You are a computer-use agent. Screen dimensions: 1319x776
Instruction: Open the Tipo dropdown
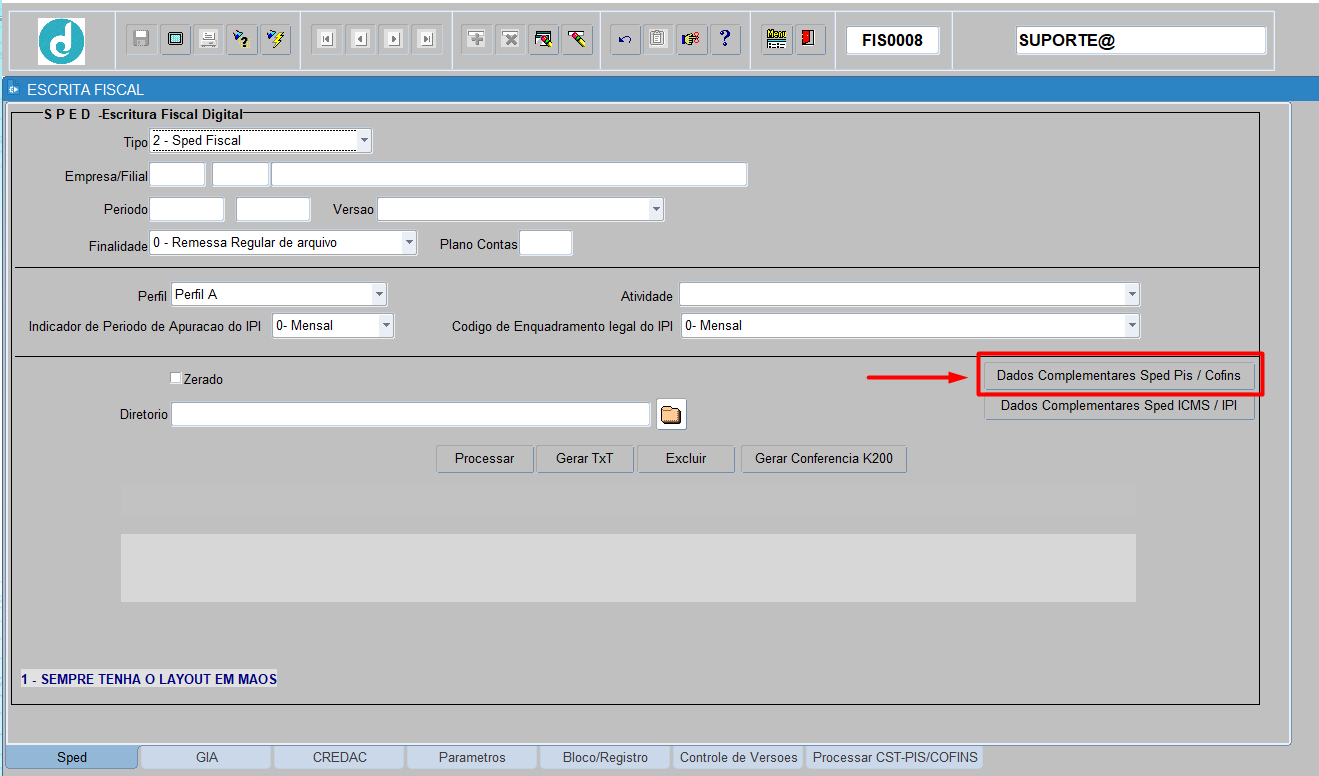coord(364,141)
